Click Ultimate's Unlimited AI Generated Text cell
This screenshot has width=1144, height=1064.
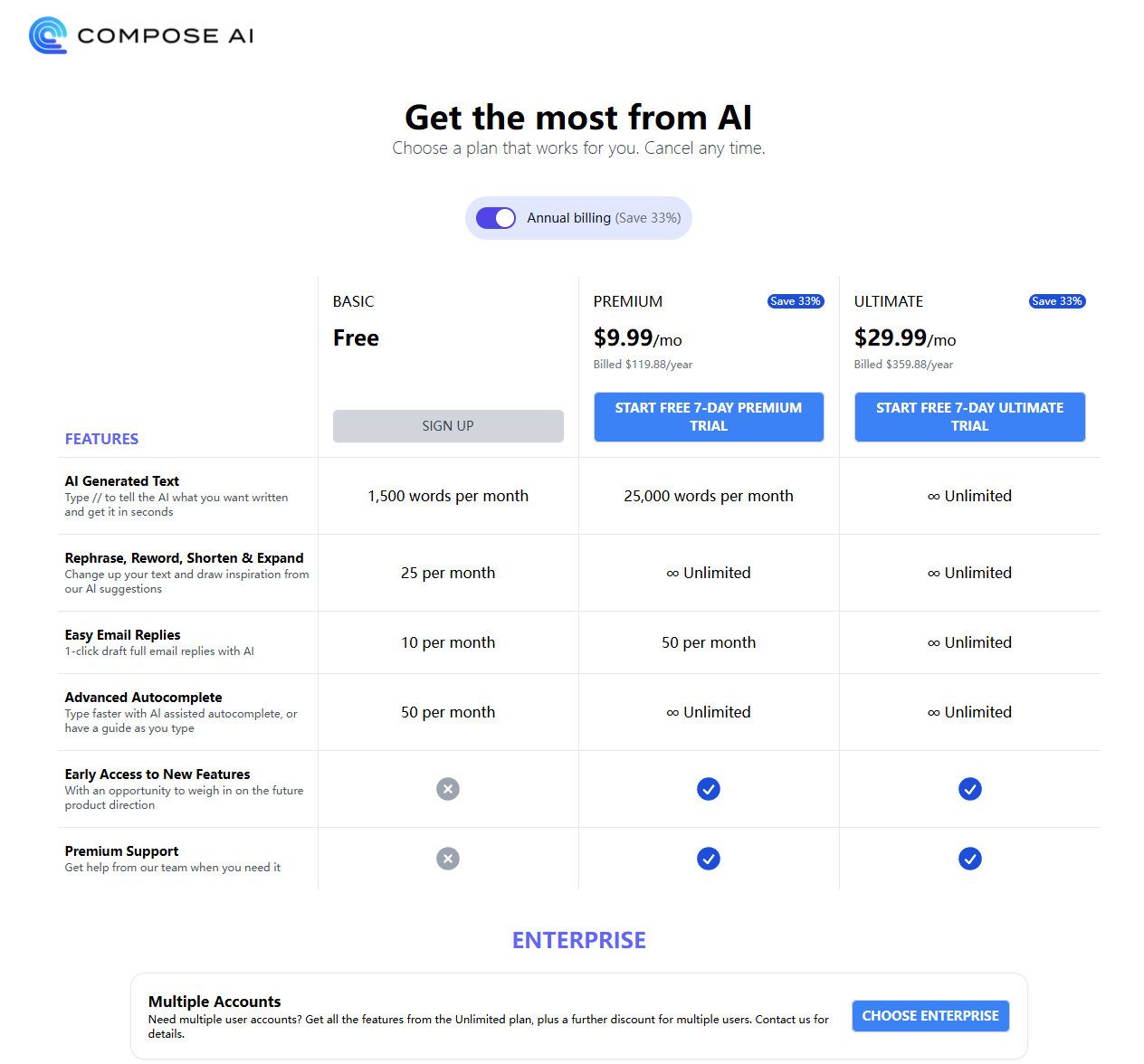tap(969, 496)
